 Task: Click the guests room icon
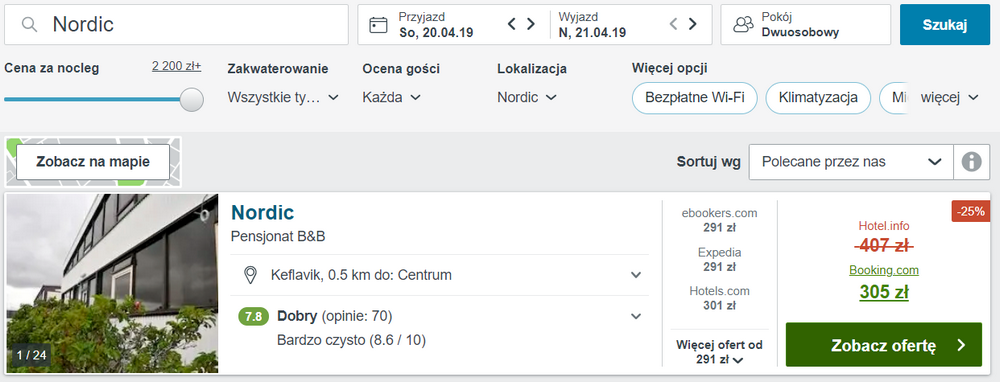[743, 25]
